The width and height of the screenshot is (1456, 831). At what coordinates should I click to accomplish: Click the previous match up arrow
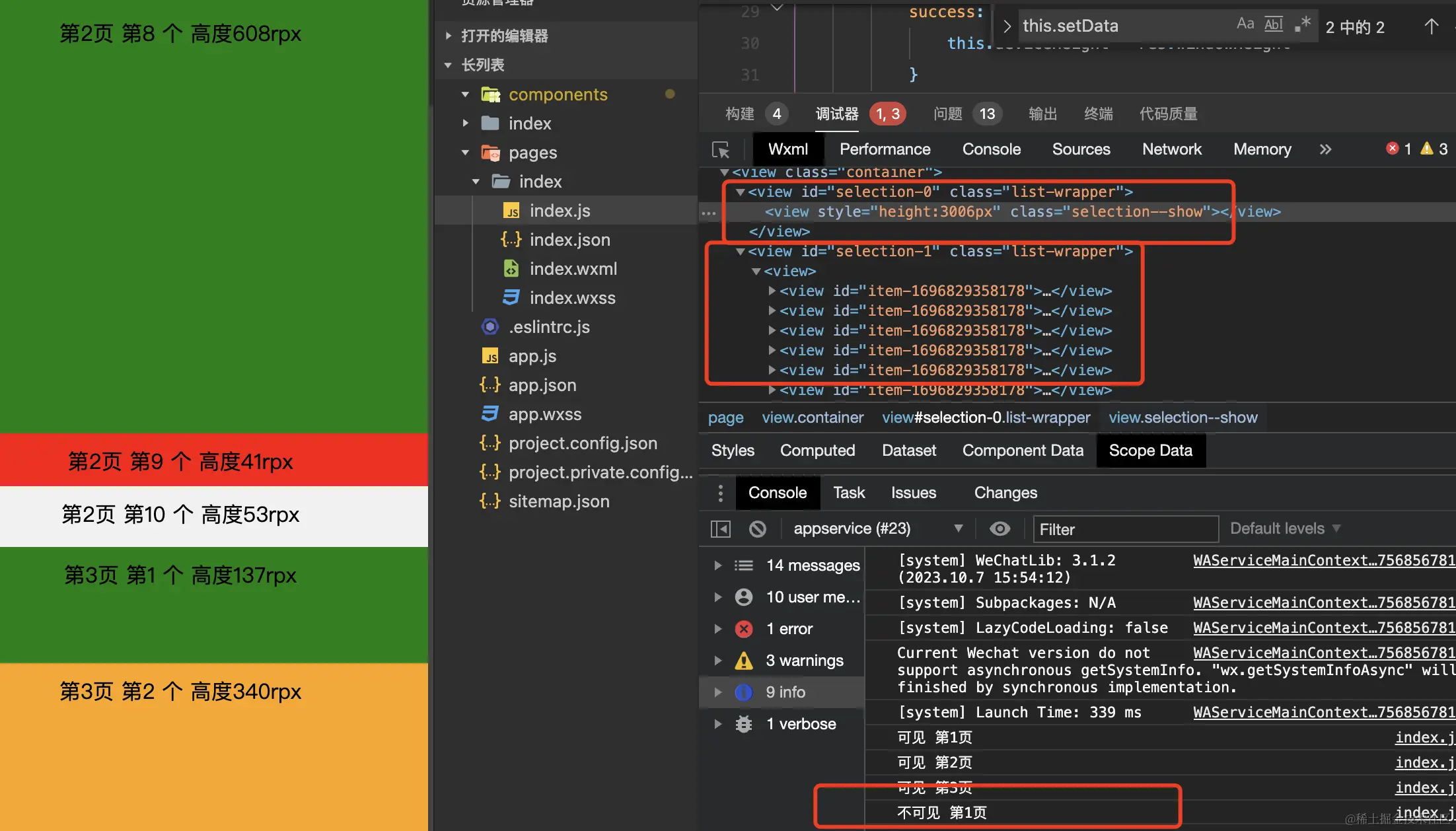click(x=1431, y=26)
